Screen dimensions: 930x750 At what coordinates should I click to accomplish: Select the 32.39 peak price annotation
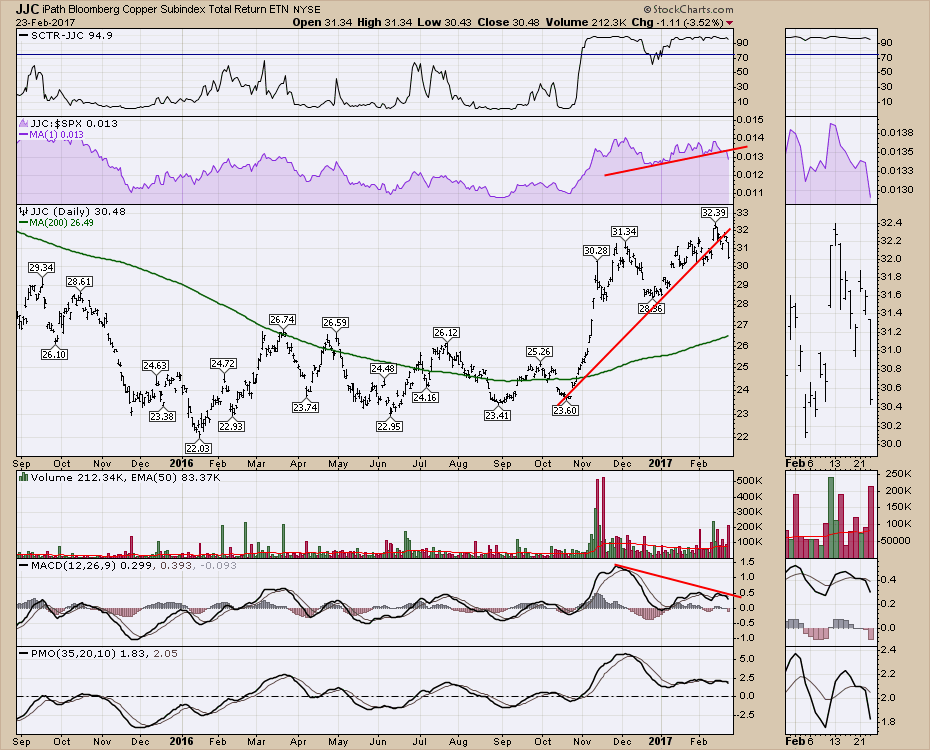pos(713,213)
